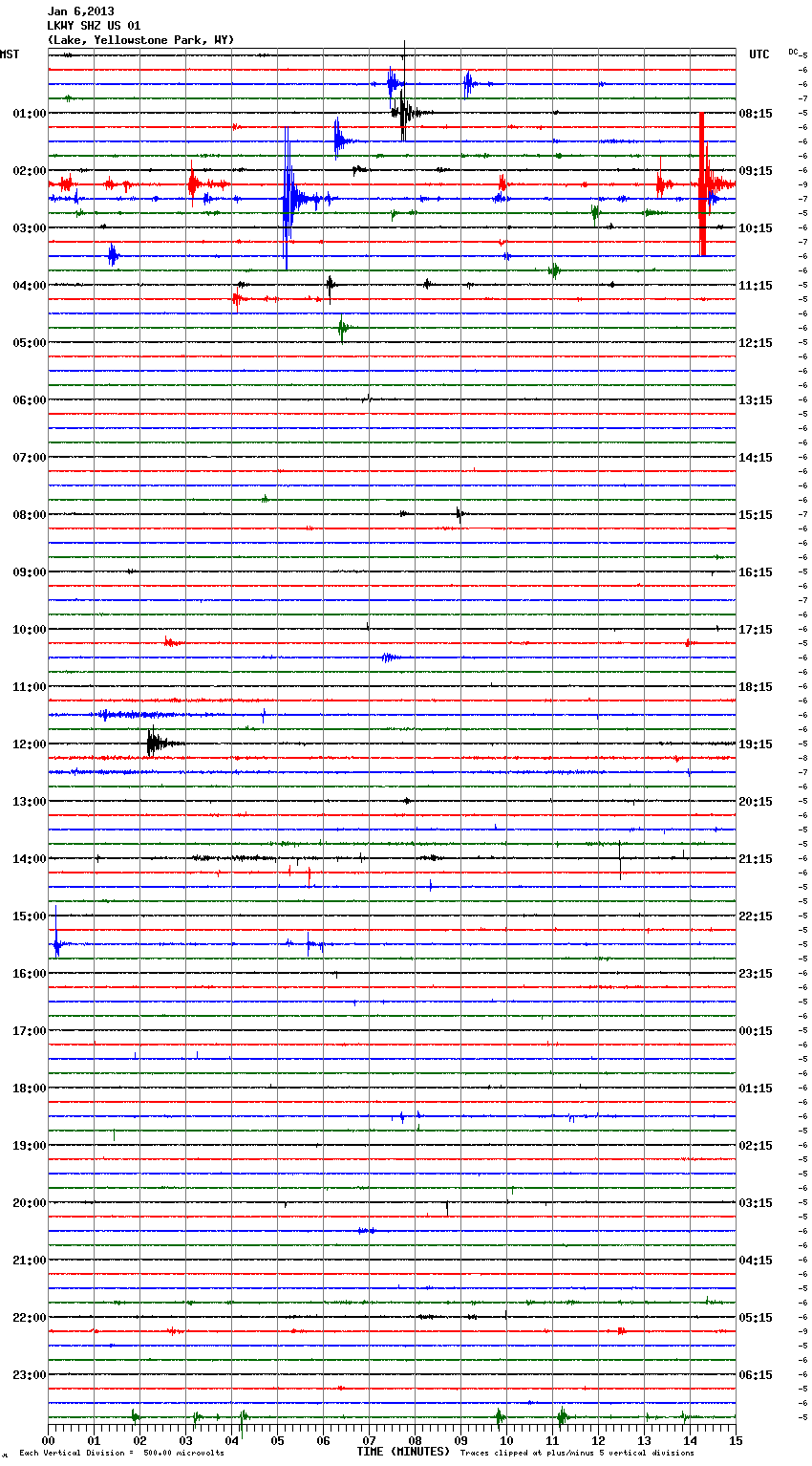Select the "01:00" MST hour label
812x1466 pixels.
click(x=30, y=113)
